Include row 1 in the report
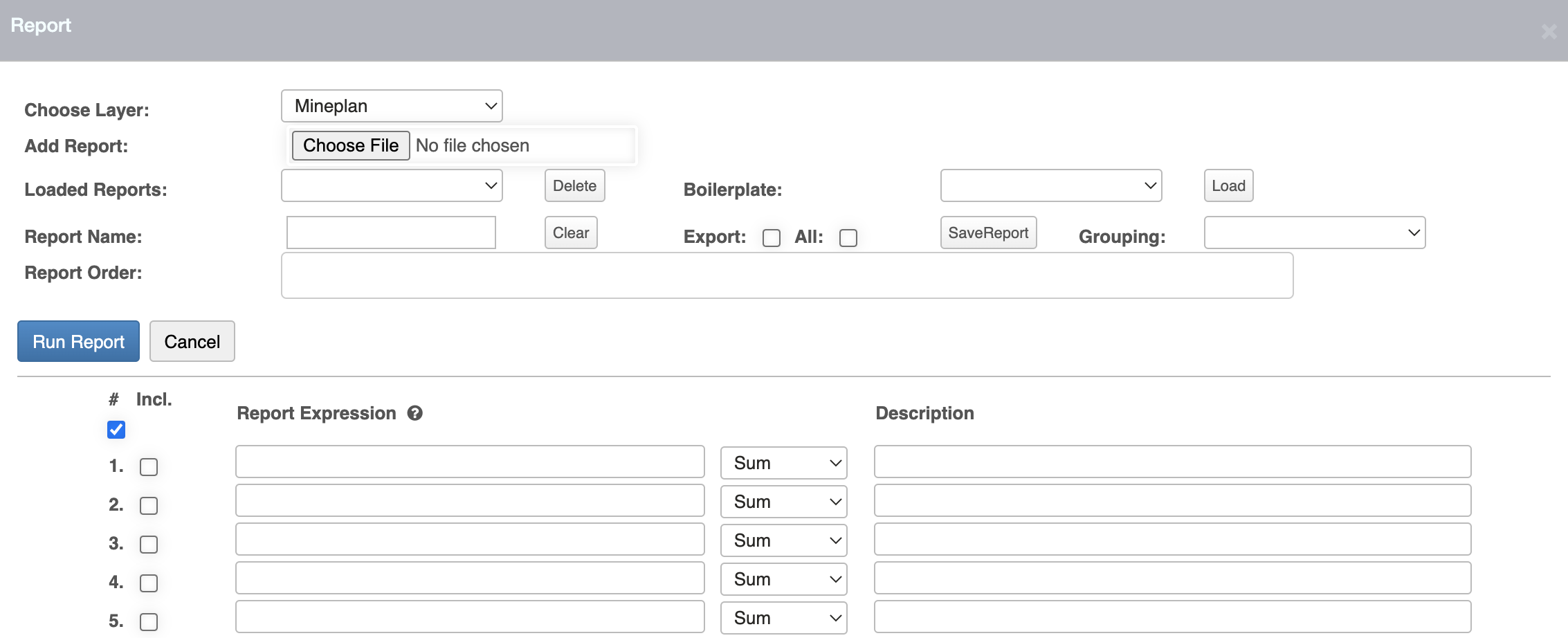Viewport: 1568px width, 638px height. (149, 467)
